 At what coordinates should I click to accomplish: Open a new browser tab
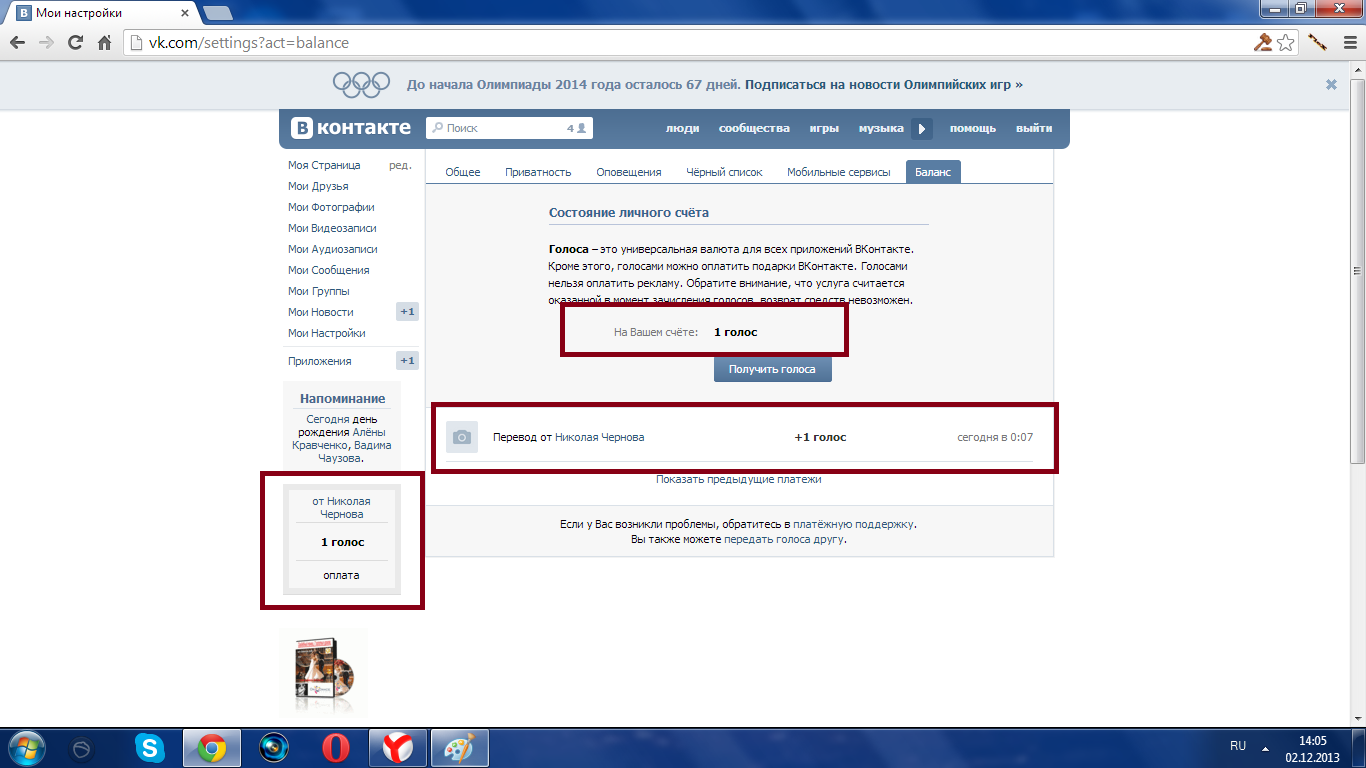pyautogui.click(x=217, y=13)
